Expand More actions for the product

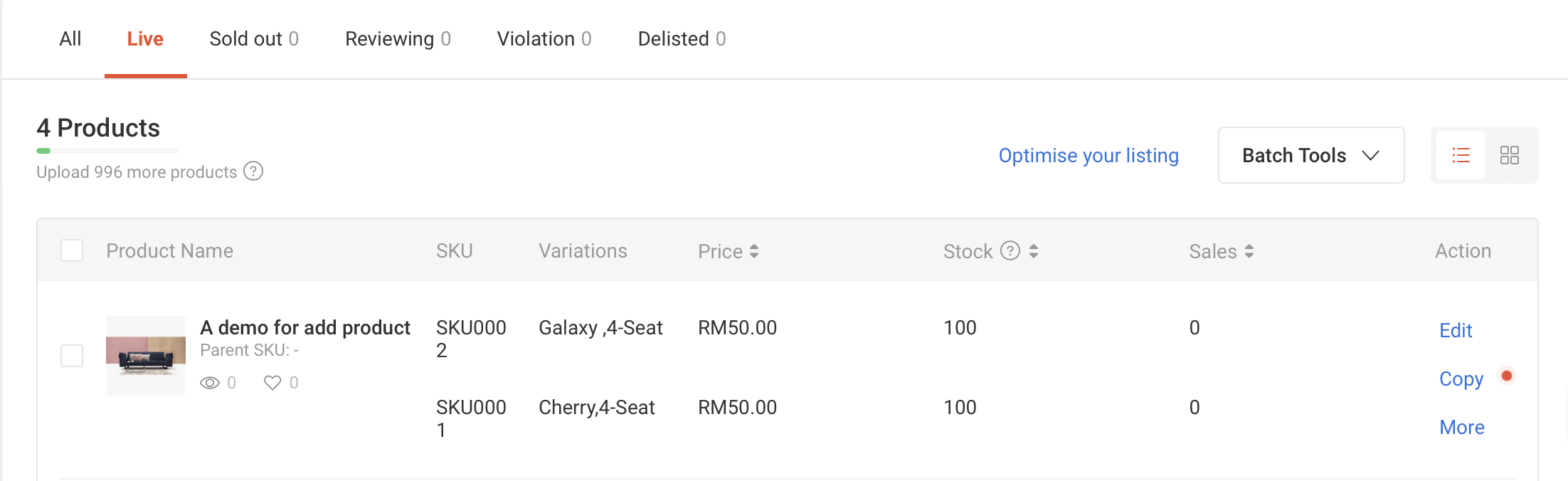[x=1461, y=427]
